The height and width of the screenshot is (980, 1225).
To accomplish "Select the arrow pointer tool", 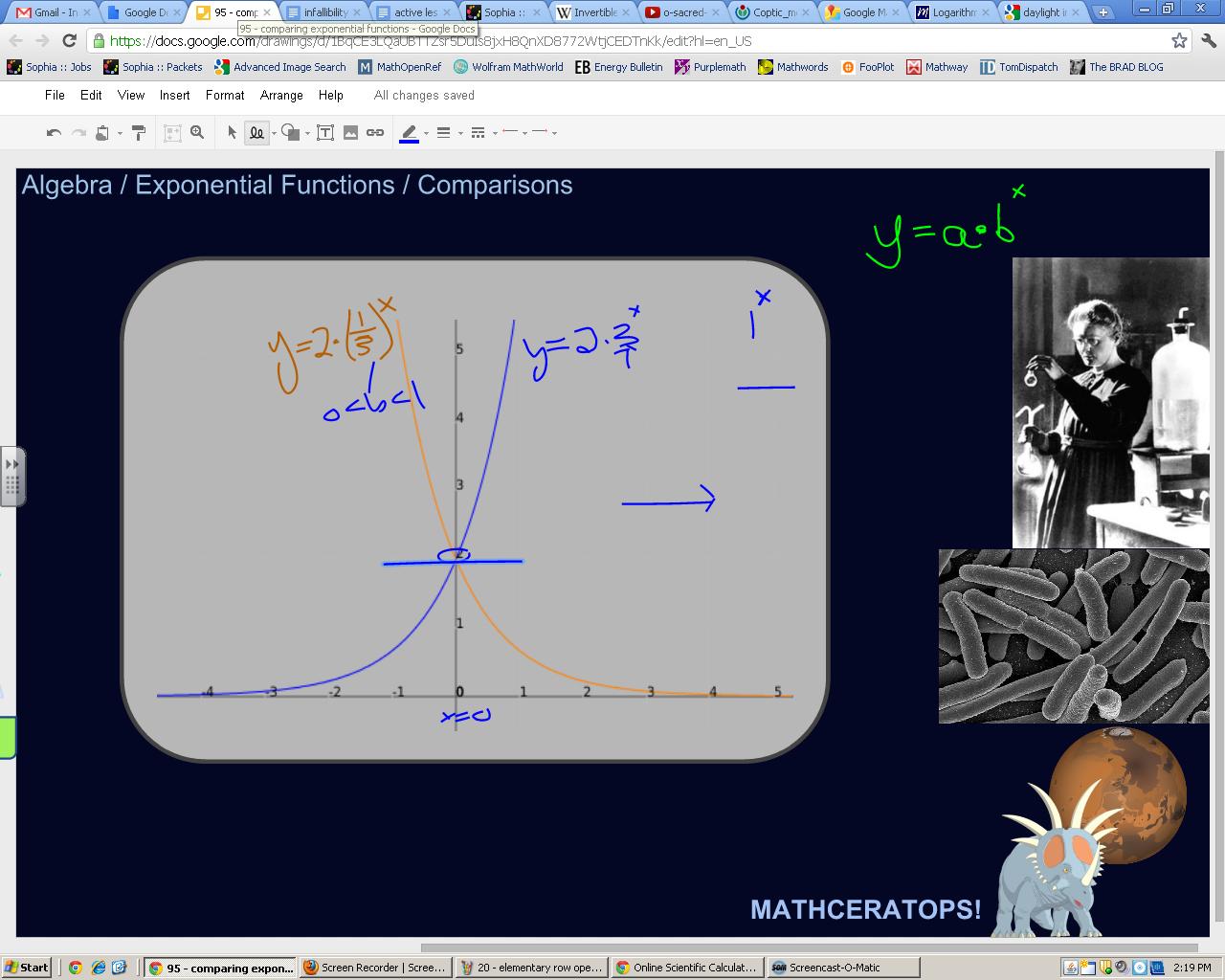I will (x=232, y=133).
